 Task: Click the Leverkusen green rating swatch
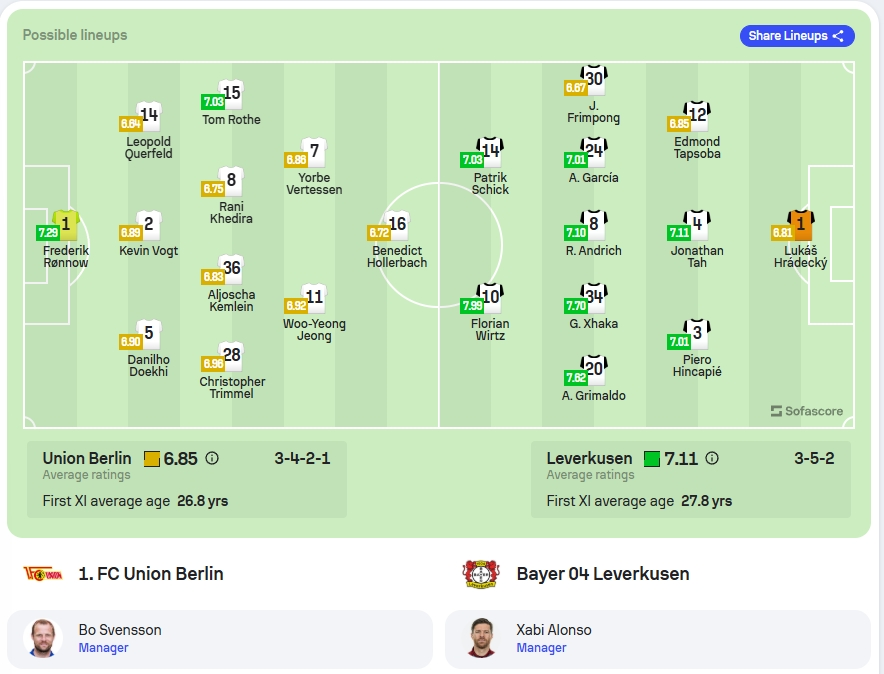coord(652,459)
